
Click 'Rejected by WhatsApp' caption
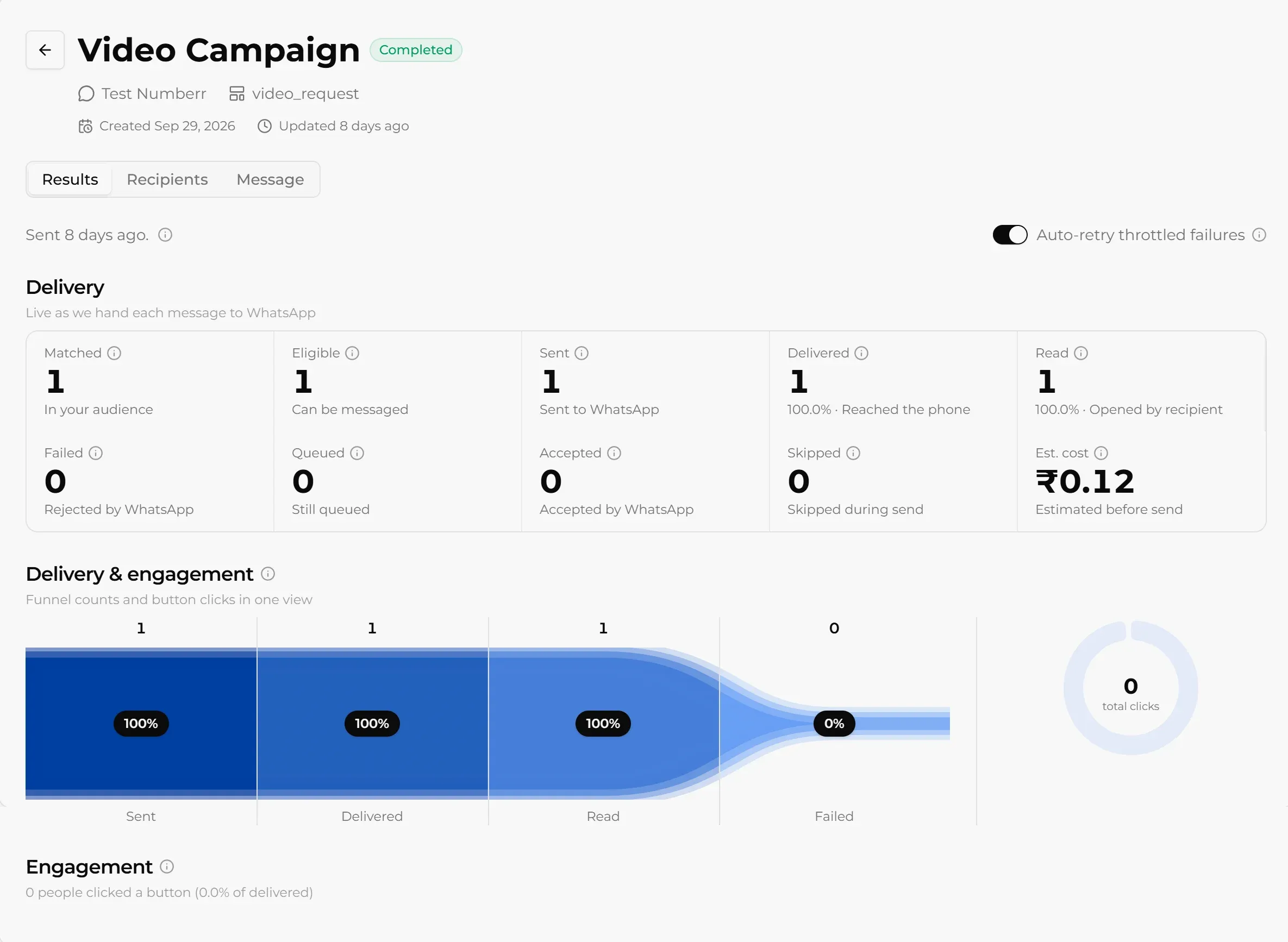pos(119,509)
